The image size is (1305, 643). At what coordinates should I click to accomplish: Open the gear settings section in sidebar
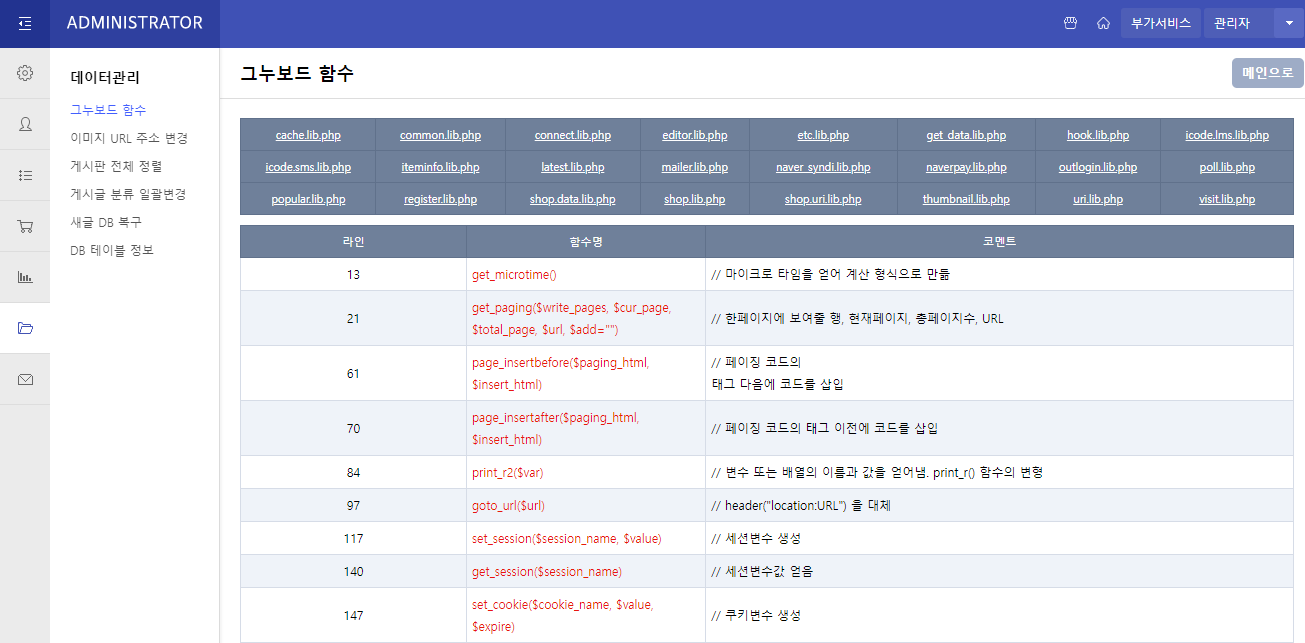(25, 73)
